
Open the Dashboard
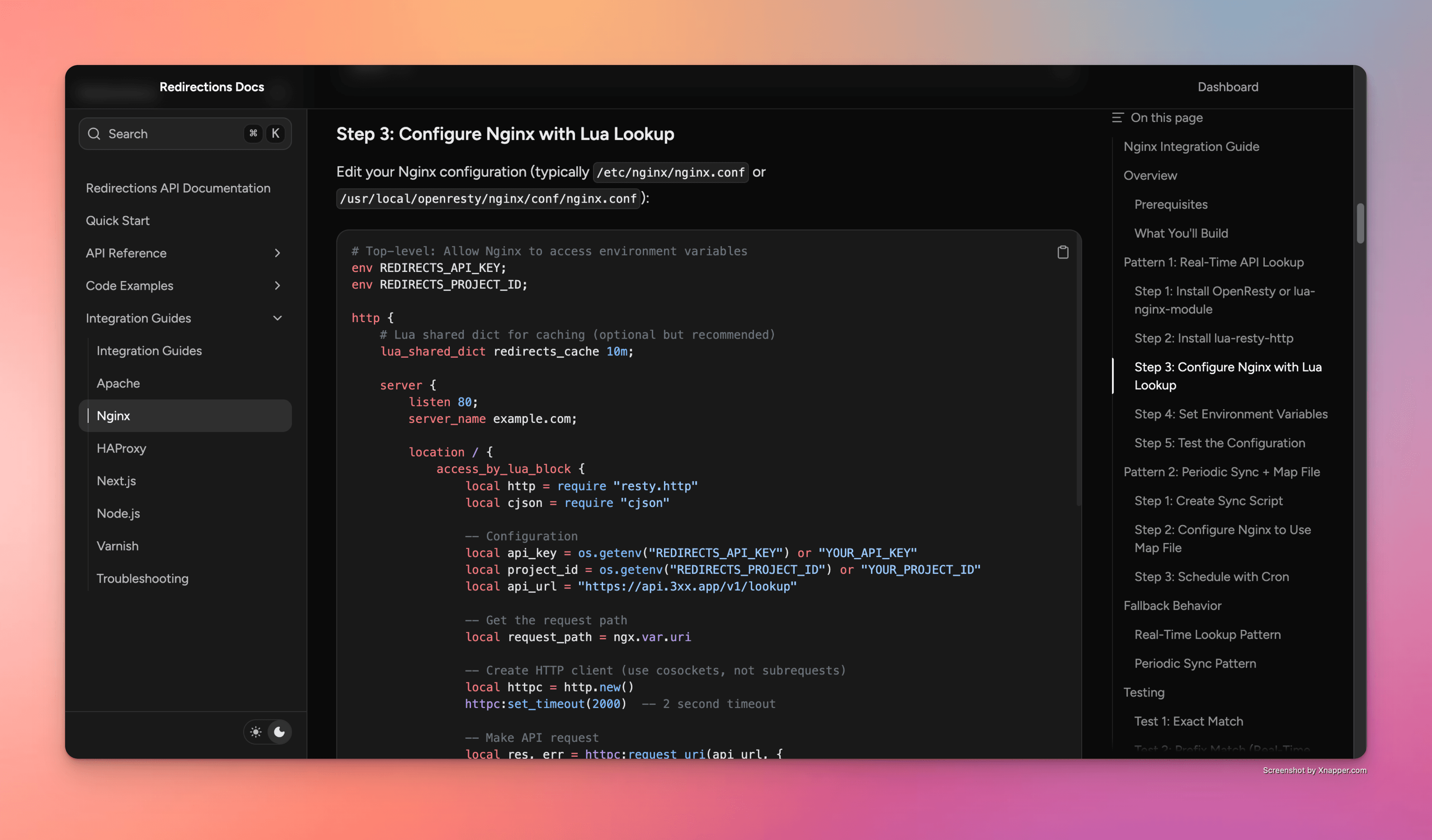click(1228, 86)
